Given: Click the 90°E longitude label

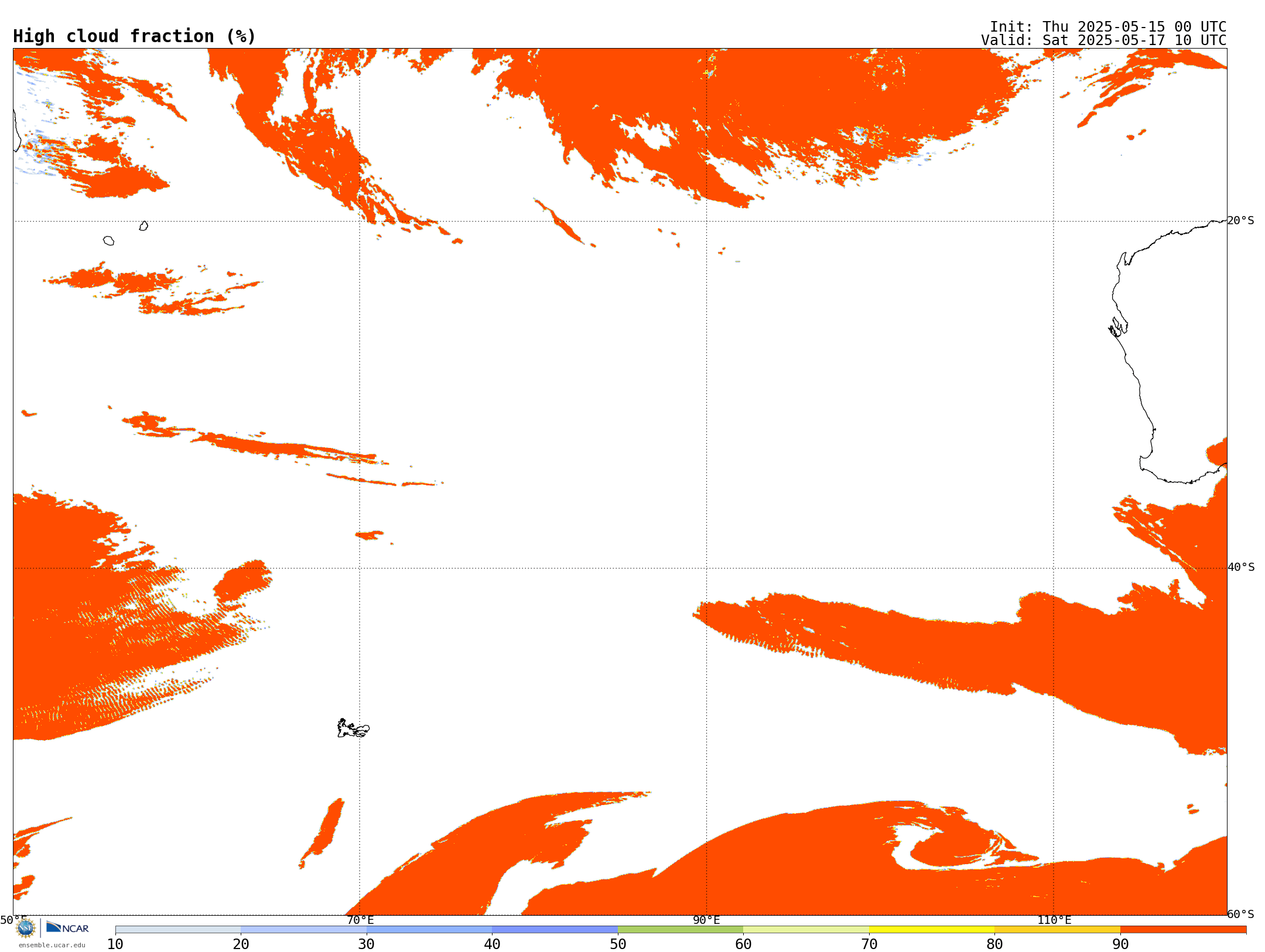Looking at the screenshot, I should [706, 920].
